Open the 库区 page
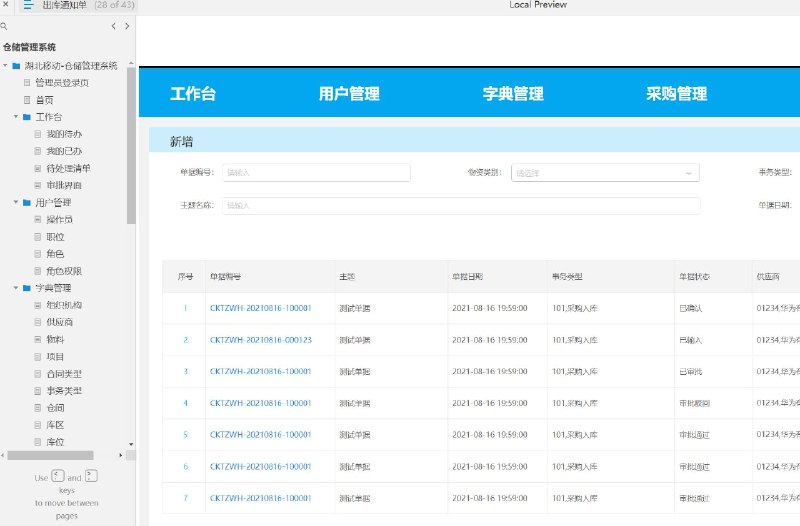800x526 pixels. (x=56, y=425)
